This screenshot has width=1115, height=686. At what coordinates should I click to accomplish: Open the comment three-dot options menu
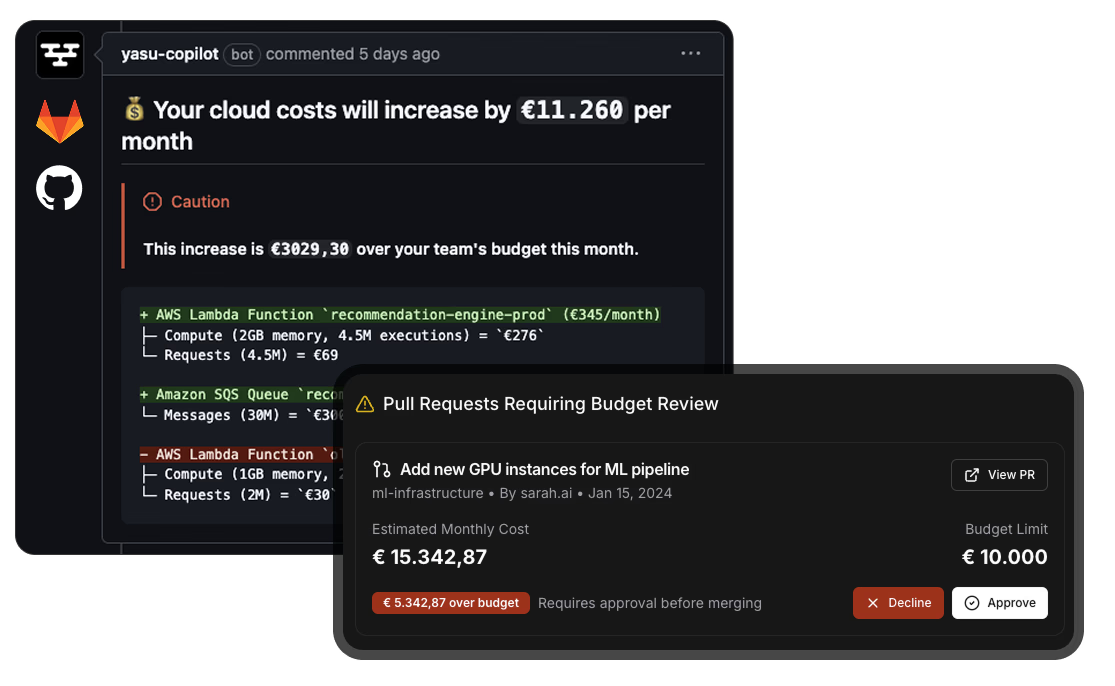tap(691, 54)
